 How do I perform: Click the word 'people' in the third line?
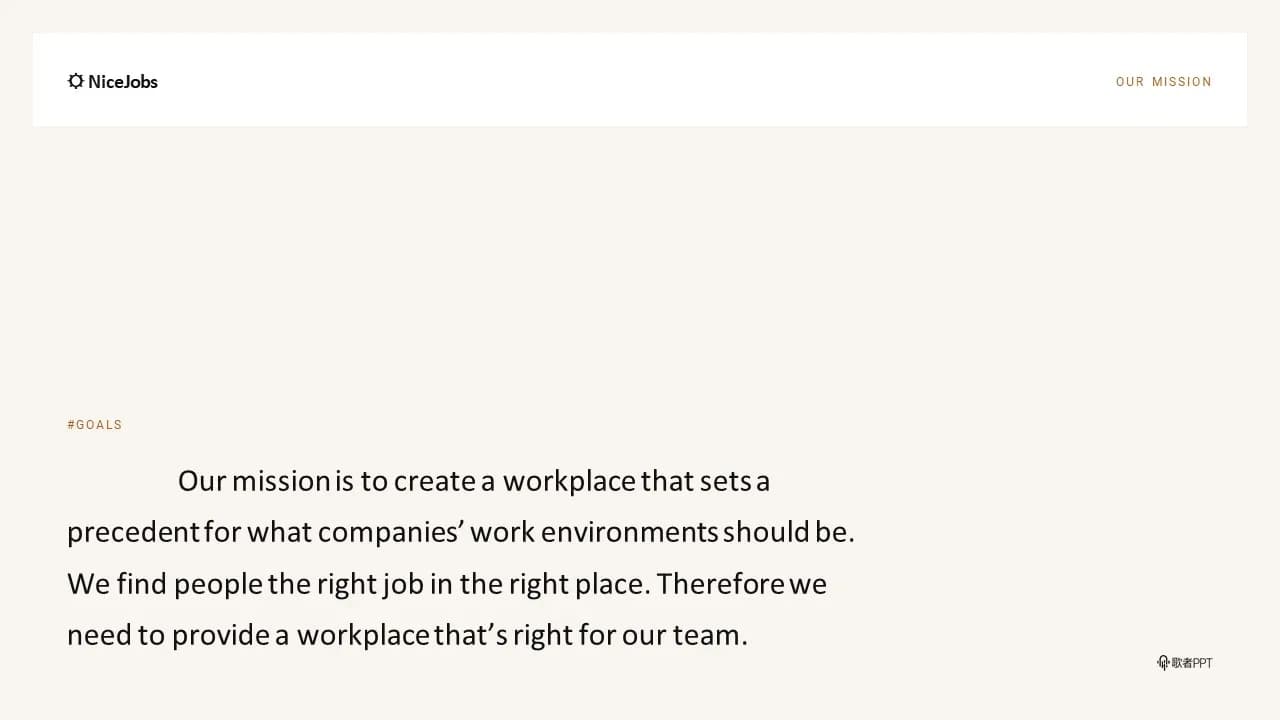click(x=219, y=584)
